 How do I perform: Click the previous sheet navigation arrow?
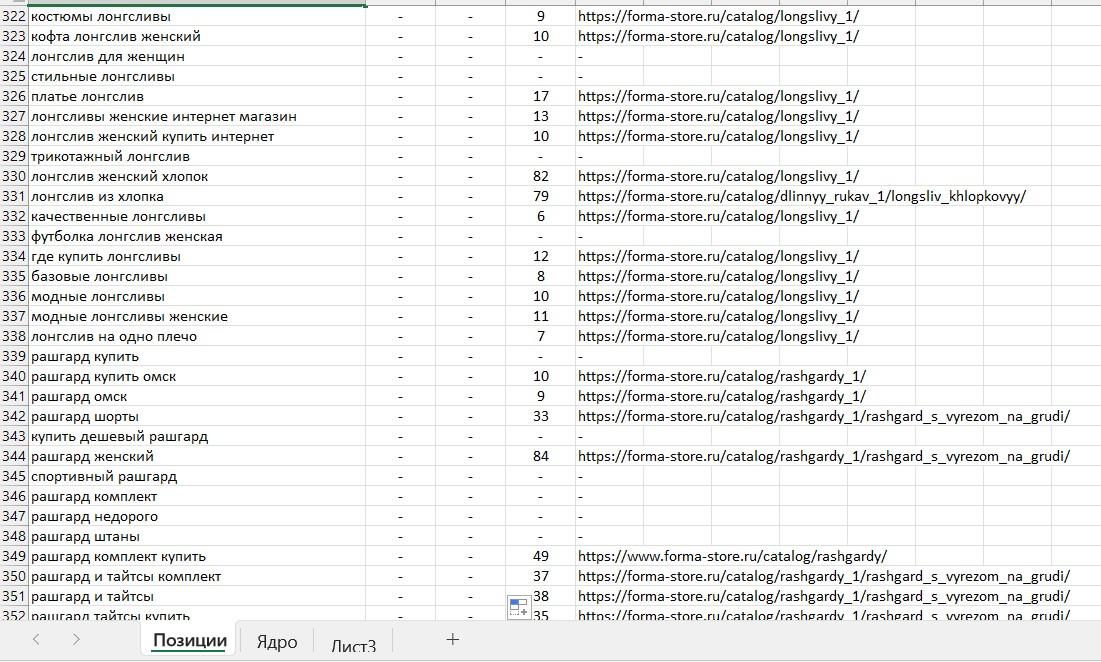37,640
